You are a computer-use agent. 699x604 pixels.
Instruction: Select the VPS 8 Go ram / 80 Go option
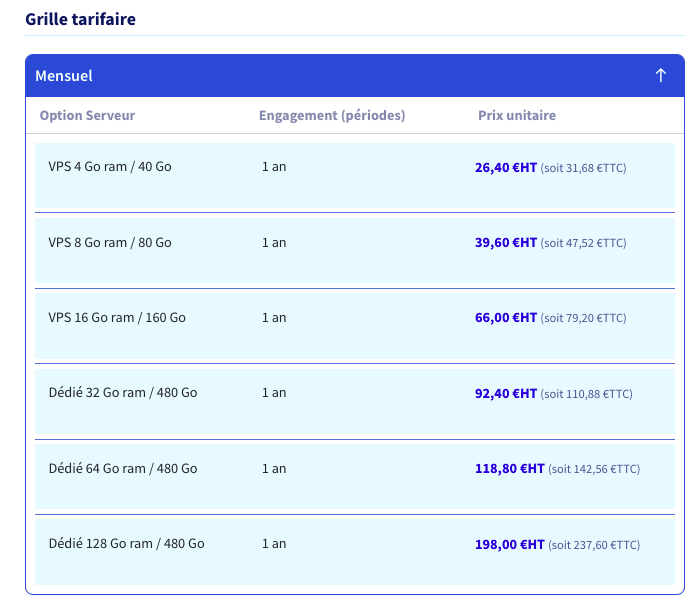355,251
